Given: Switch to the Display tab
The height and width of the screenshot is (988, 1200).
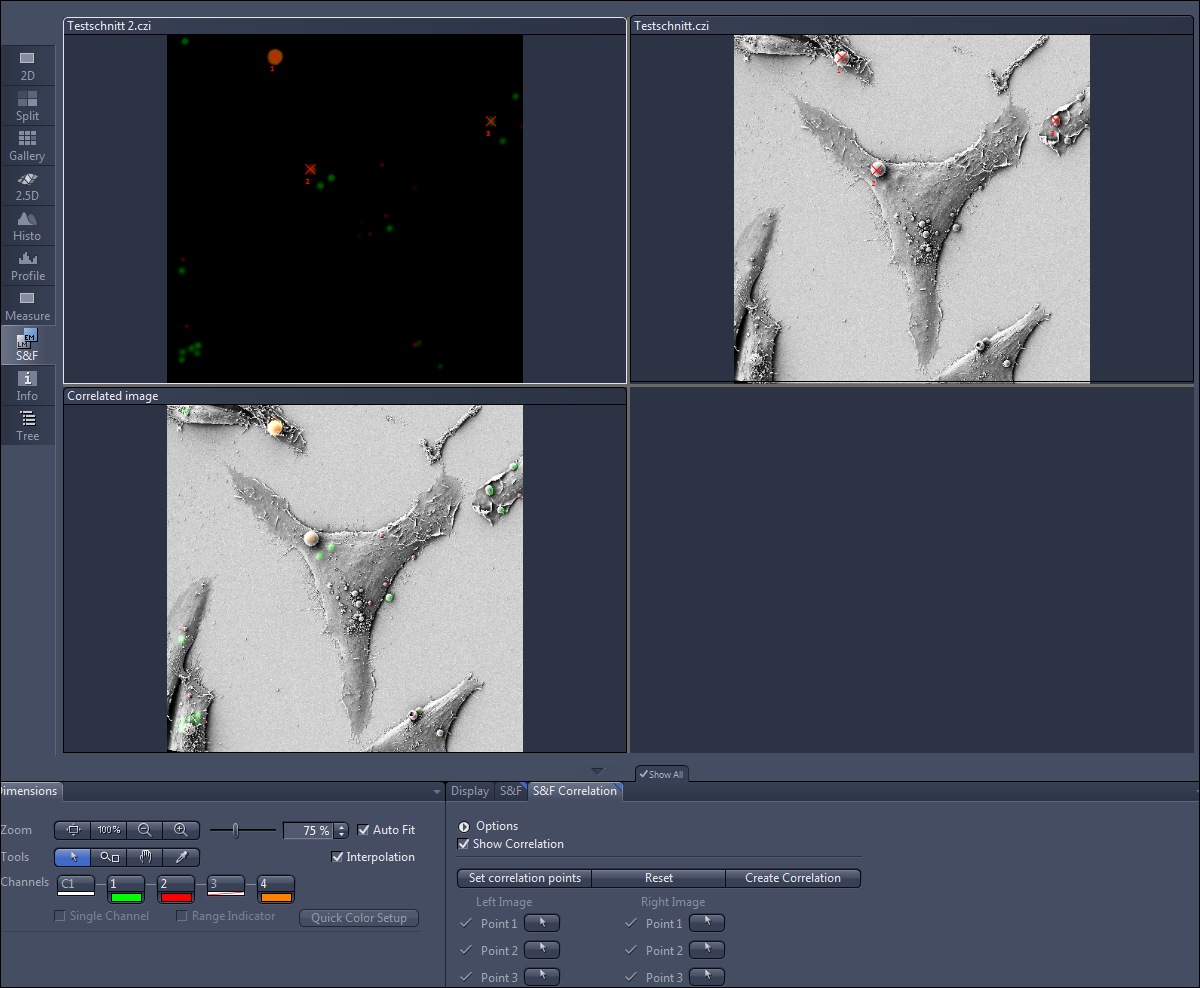Looking at the screenshot, I should point(469,790).
